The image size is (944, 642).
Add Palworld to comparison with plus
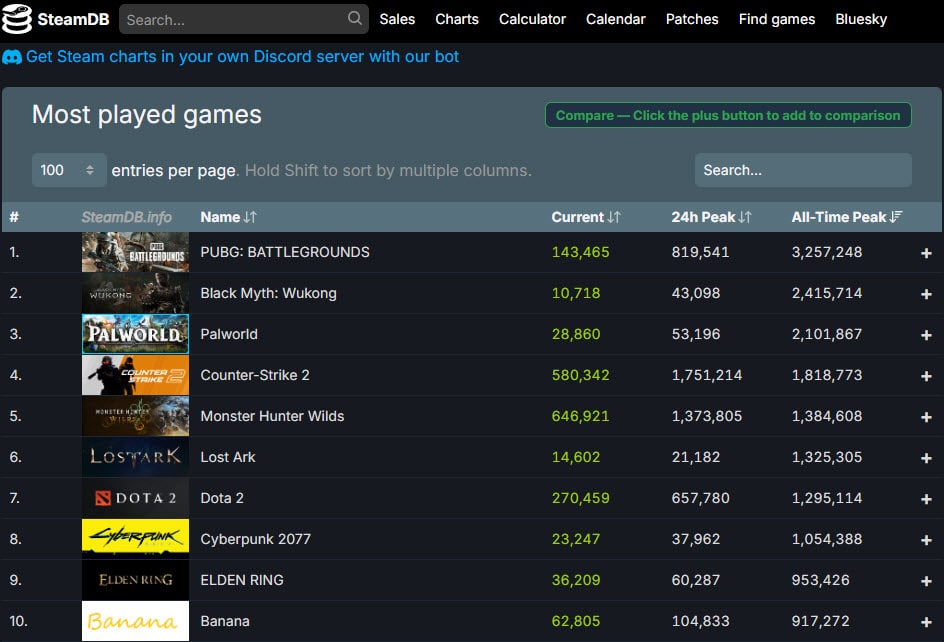click(926, 335)
